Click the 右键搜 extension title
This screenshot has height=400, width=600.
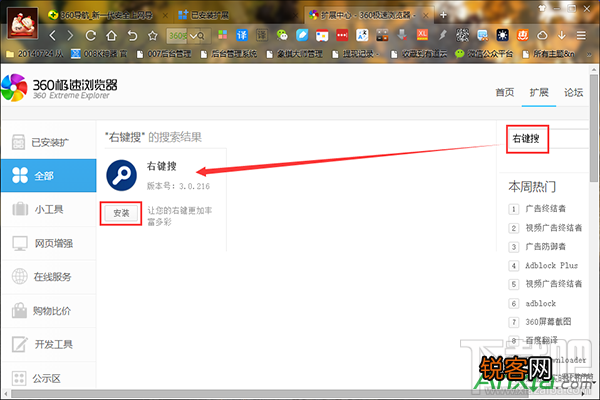coord(161,166)
